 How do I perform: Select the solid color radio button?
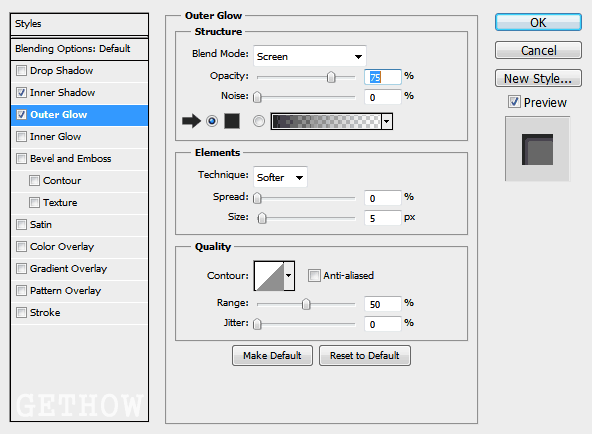pyautogui.click(x=212, y=121)
